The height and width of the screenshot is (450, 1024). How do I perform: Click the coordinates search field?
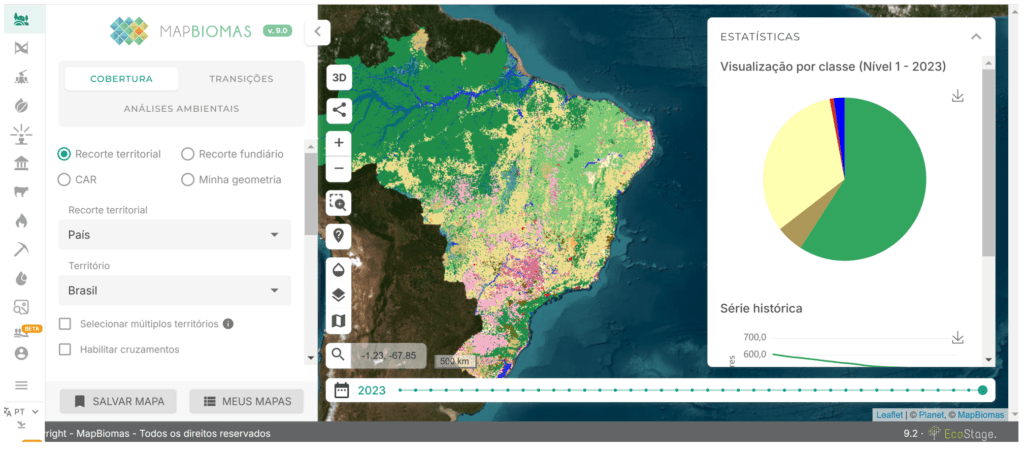388,355
